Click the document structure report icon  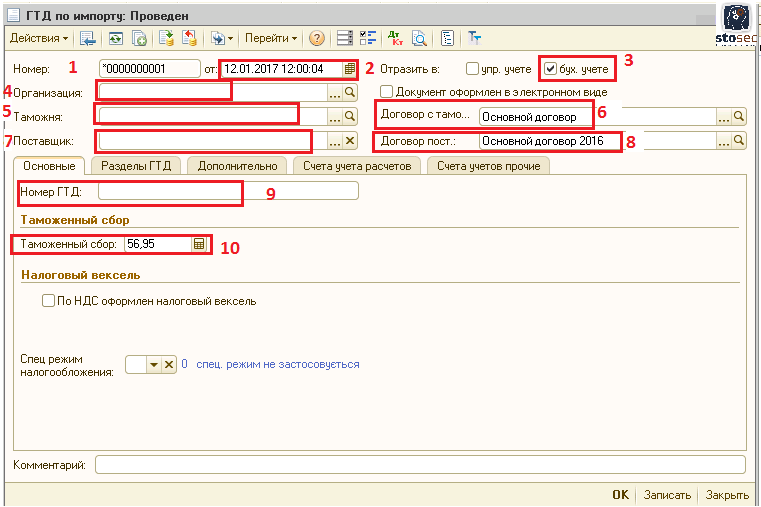pyautogui.click(x=447, y=38)
